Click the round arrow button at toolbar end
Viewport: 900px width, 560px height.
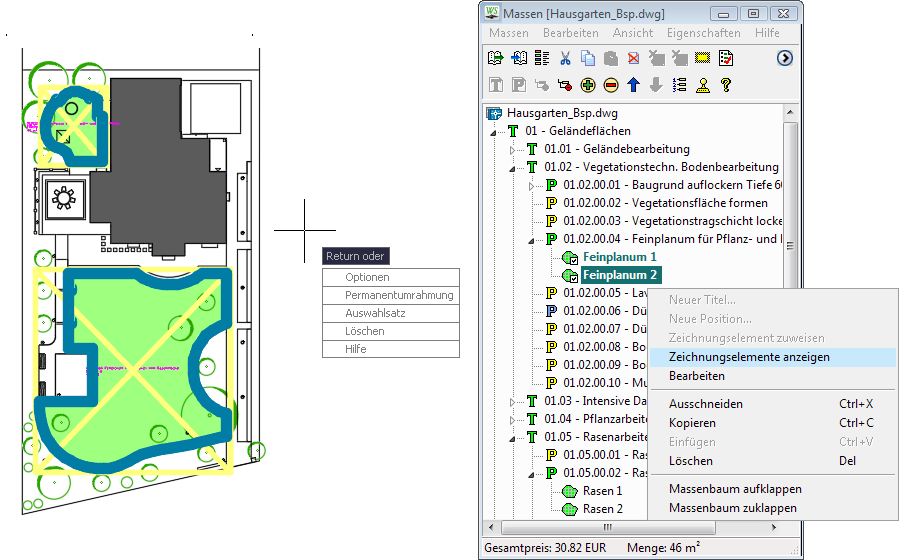785,58
